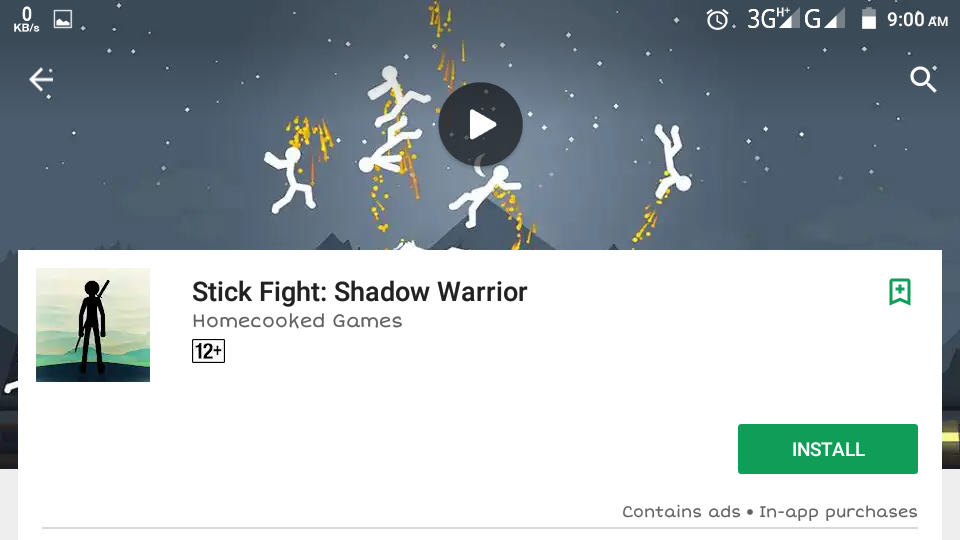
Task: Open Homecooked Games developer link
Action: (297, 321)
